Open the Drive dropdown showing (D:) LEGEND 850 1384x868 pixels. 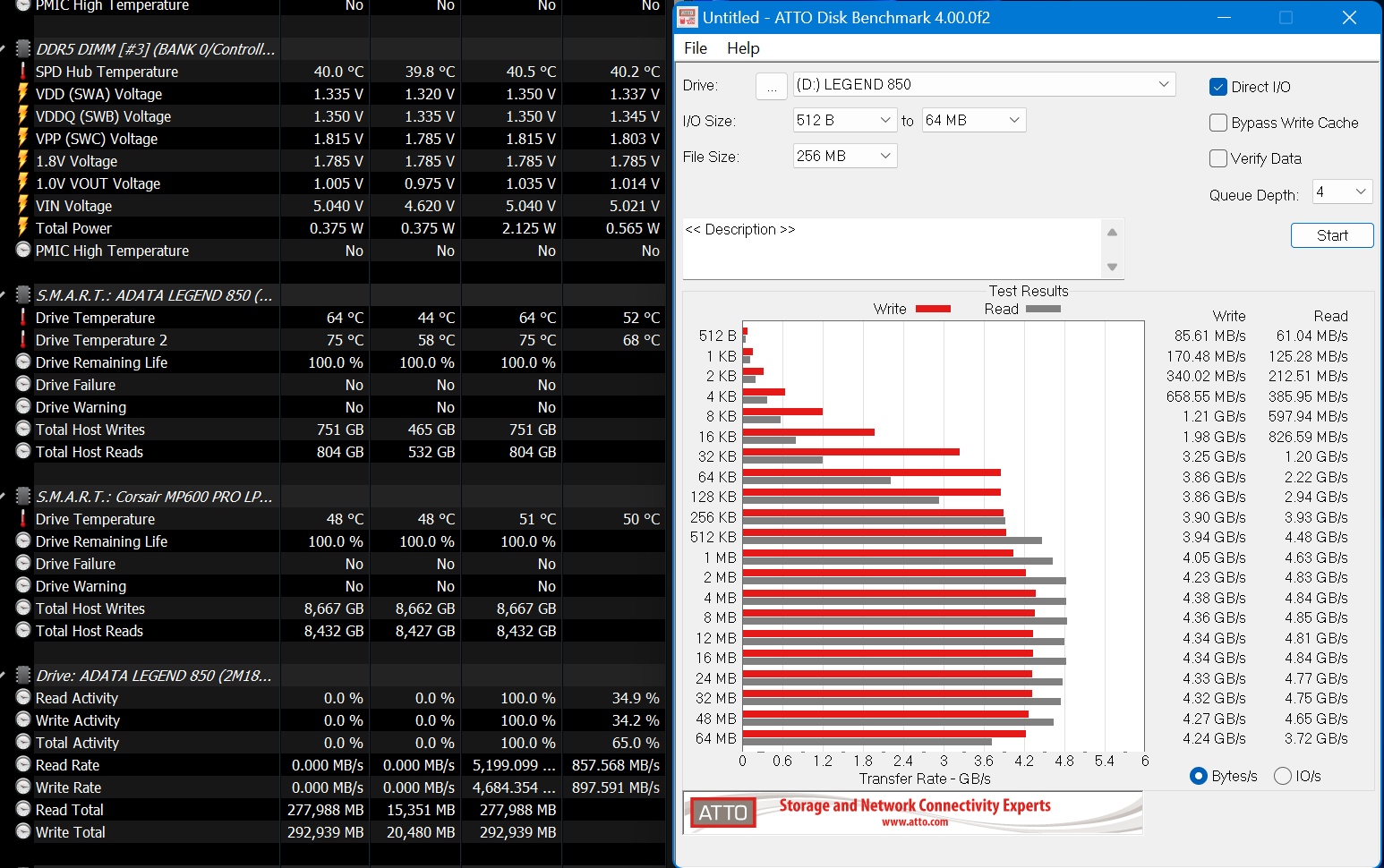(984, 84)
